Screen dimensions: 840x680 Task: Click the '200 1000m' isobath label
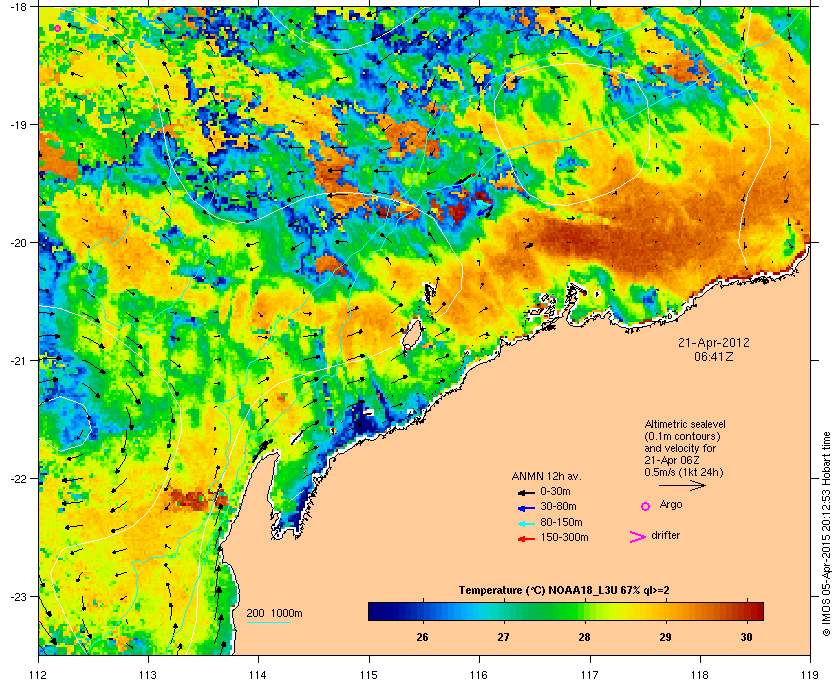click(274, 614)
